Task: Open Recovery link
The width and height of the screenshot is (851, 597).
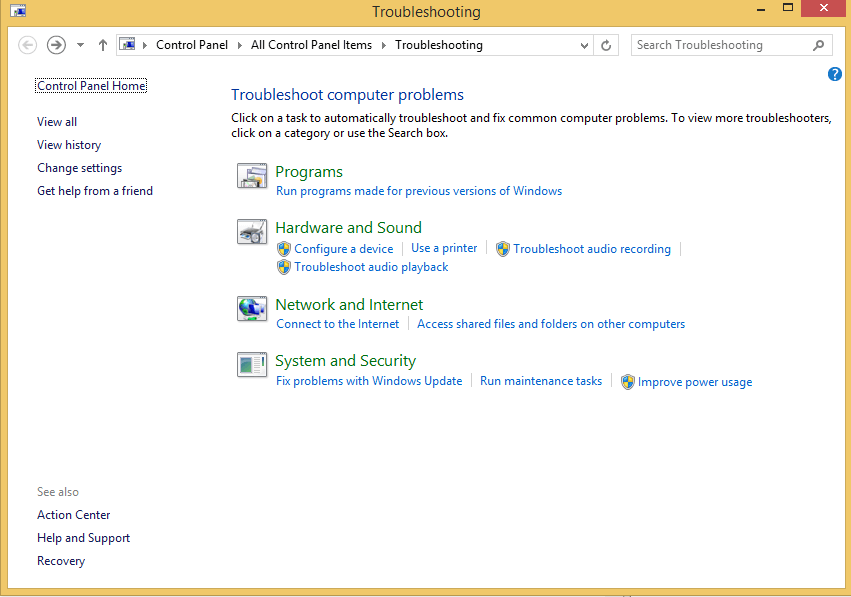Action: click(x=61, y=561)
